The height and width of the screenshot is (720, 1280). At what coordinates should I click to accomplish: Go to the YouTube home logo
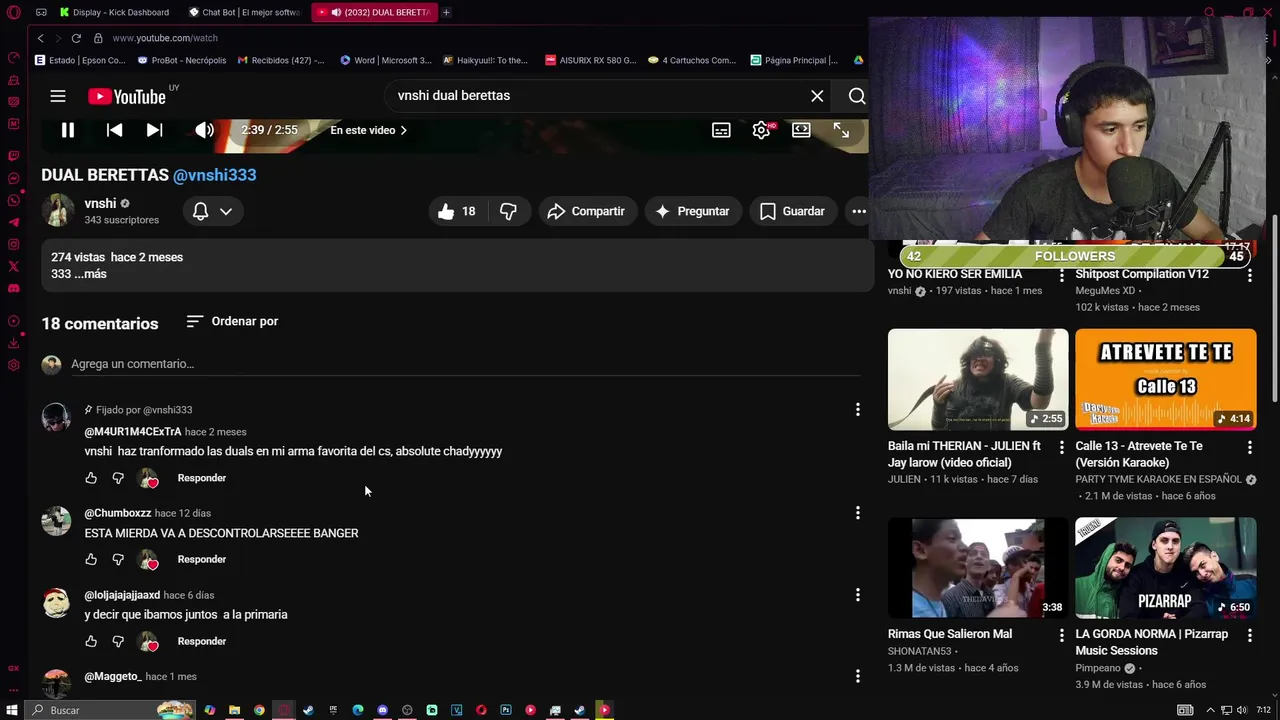tap(126, 96)
